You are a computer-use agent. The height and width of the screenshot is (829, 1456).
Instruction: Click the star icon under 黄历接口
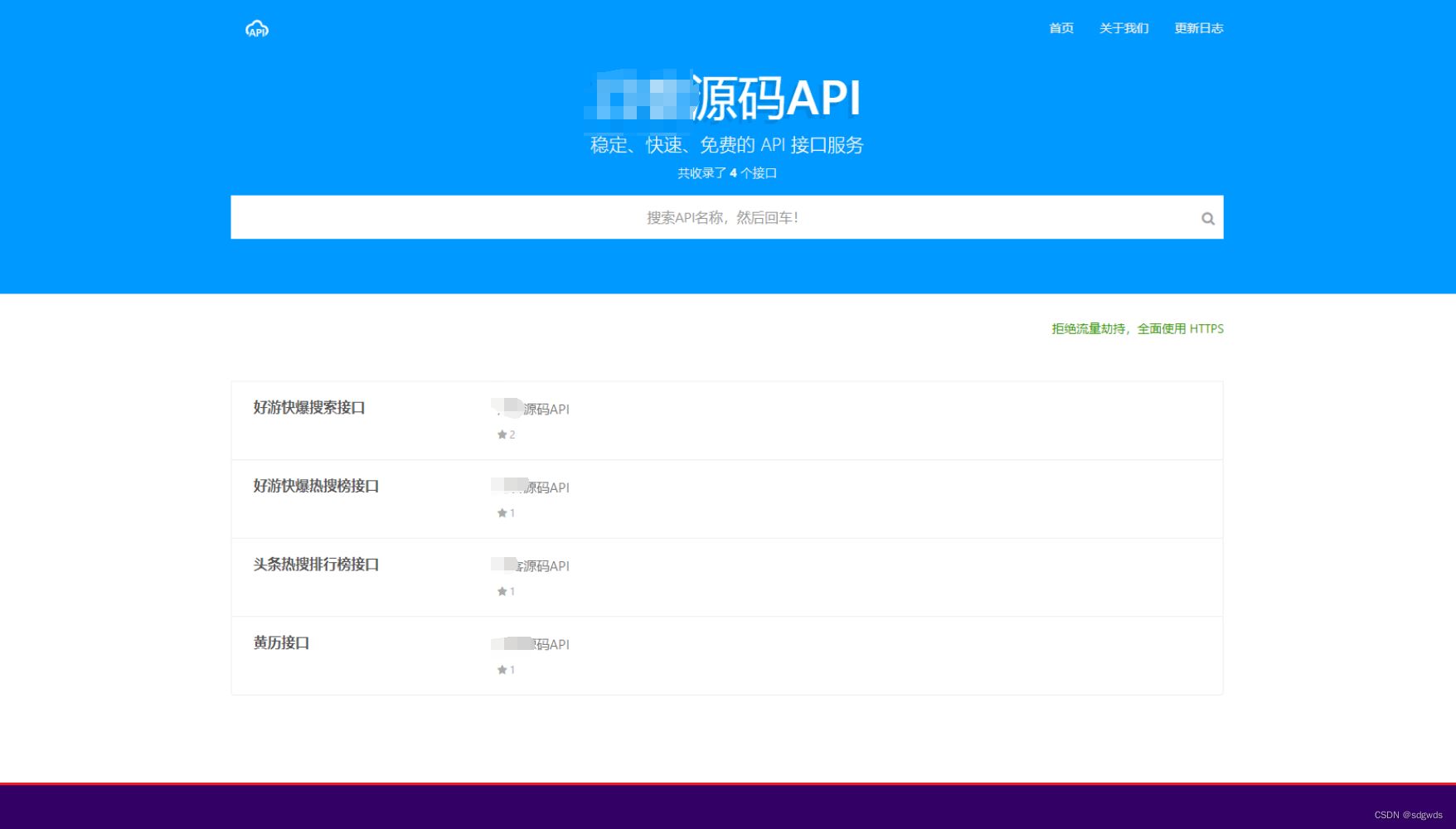click(502, 669)
